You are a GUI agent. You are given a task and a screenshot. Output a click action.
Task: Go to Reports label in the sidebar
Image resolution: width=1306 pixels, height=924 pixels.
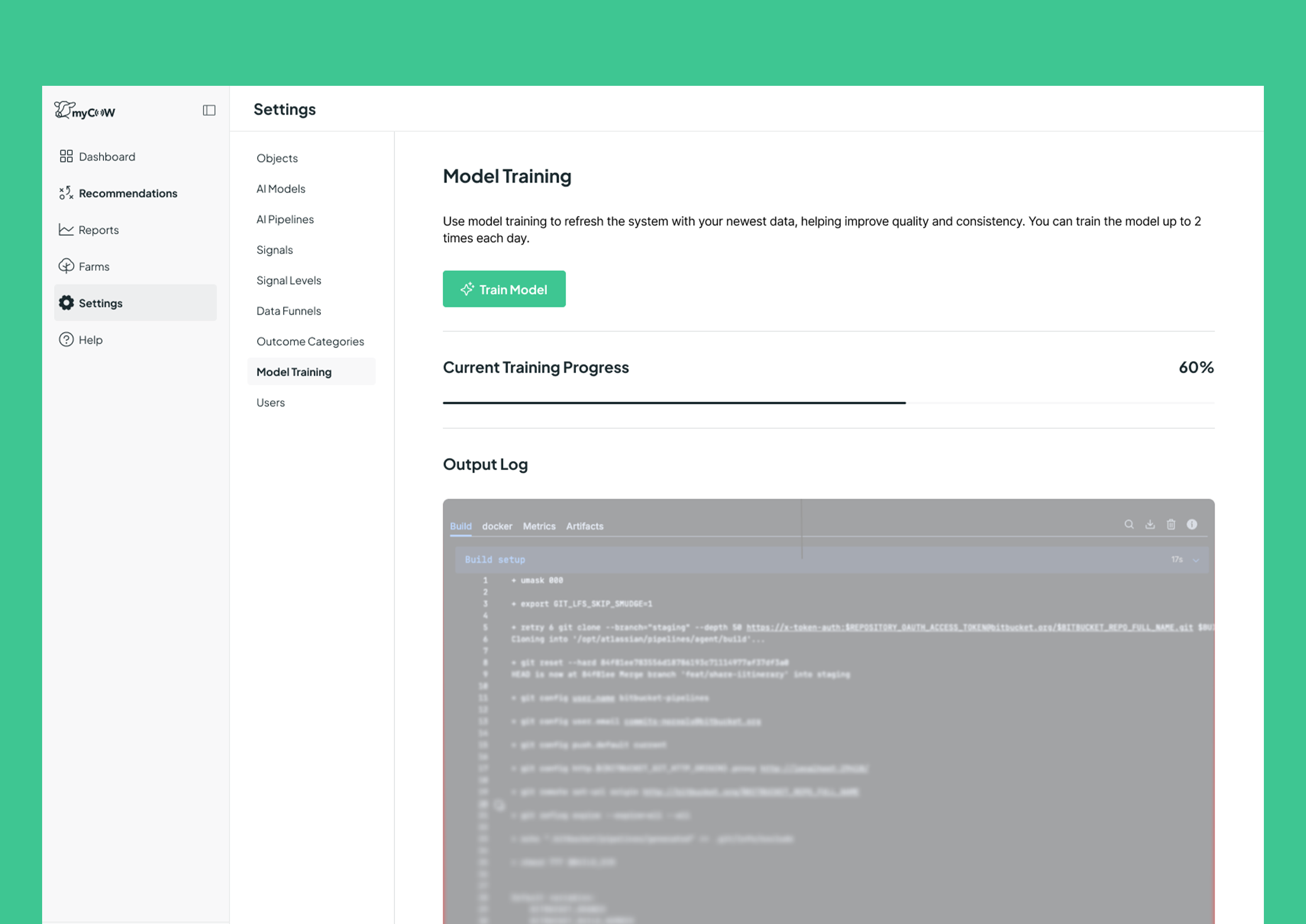coord(98,230)
